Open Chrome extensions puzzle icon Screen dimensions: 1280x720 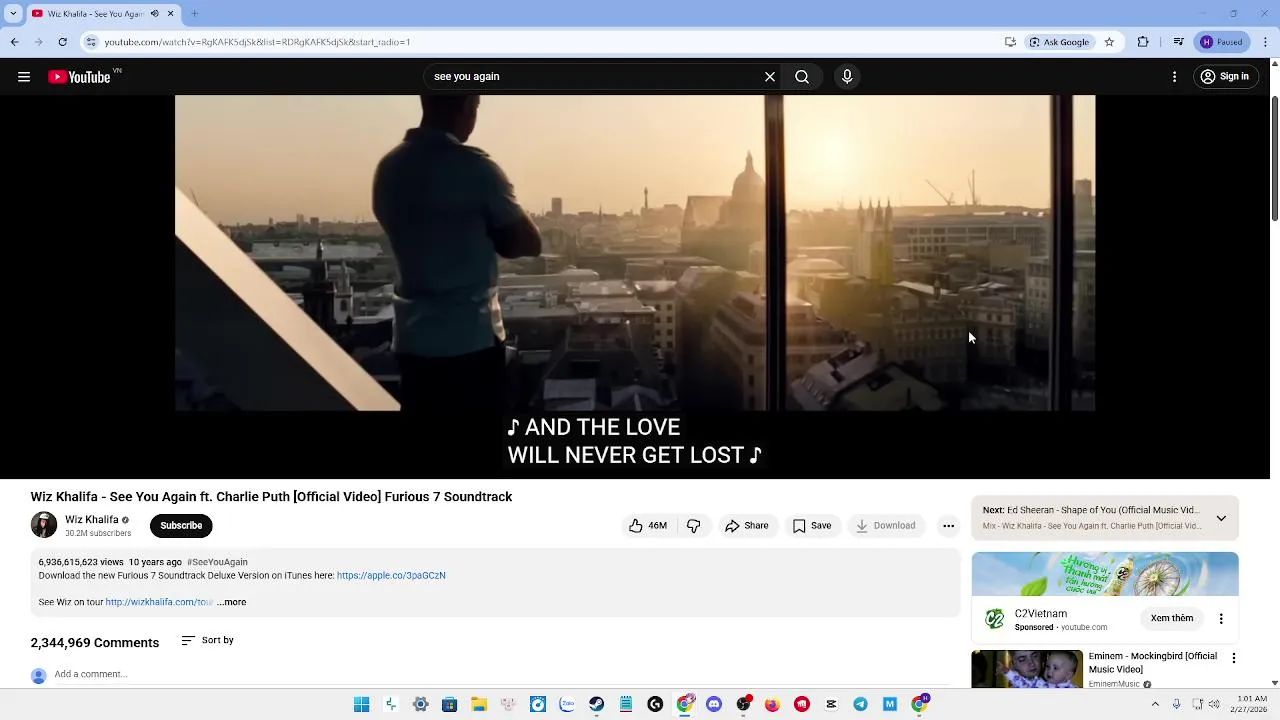tap(1143, 42)
